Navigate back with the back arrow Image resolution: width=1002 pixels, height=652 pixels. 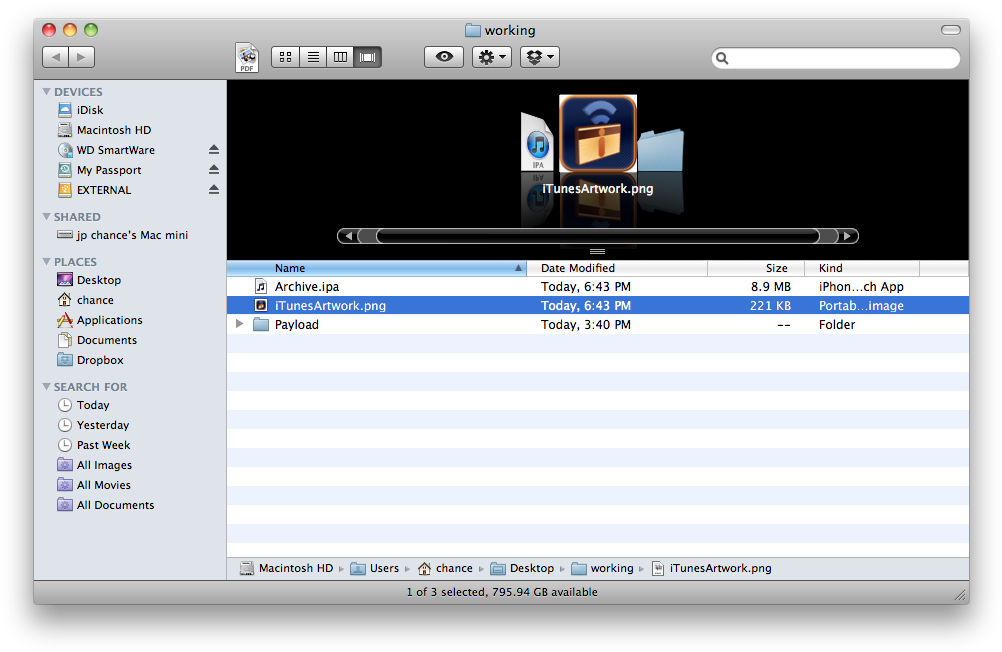[56, 57]
